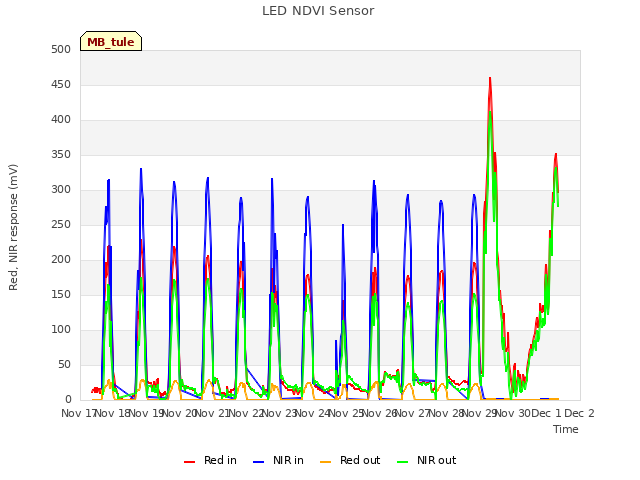Click the 150 y-axis tick label

coord(61,295)
